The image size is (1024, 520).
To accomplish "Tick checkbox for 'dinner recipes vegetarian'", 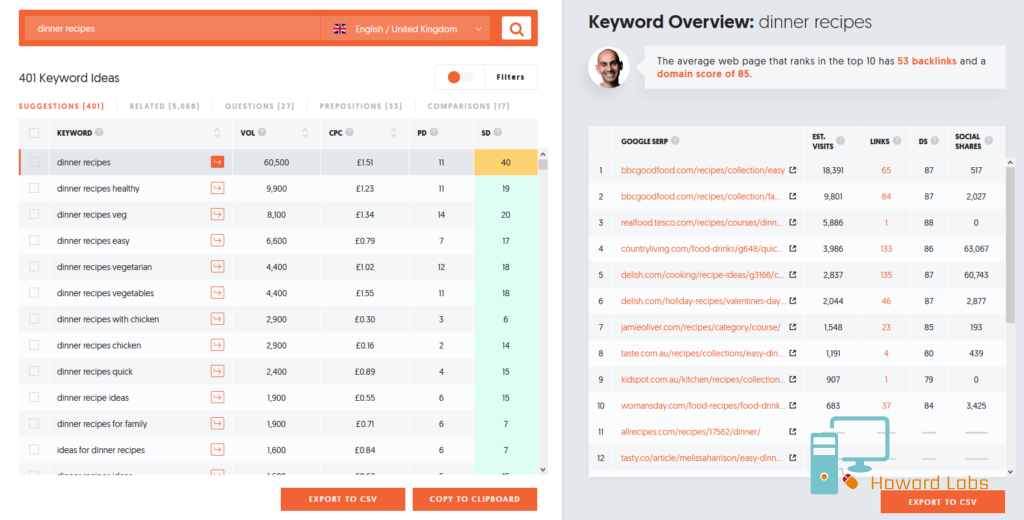I will (x=34, y=267).
